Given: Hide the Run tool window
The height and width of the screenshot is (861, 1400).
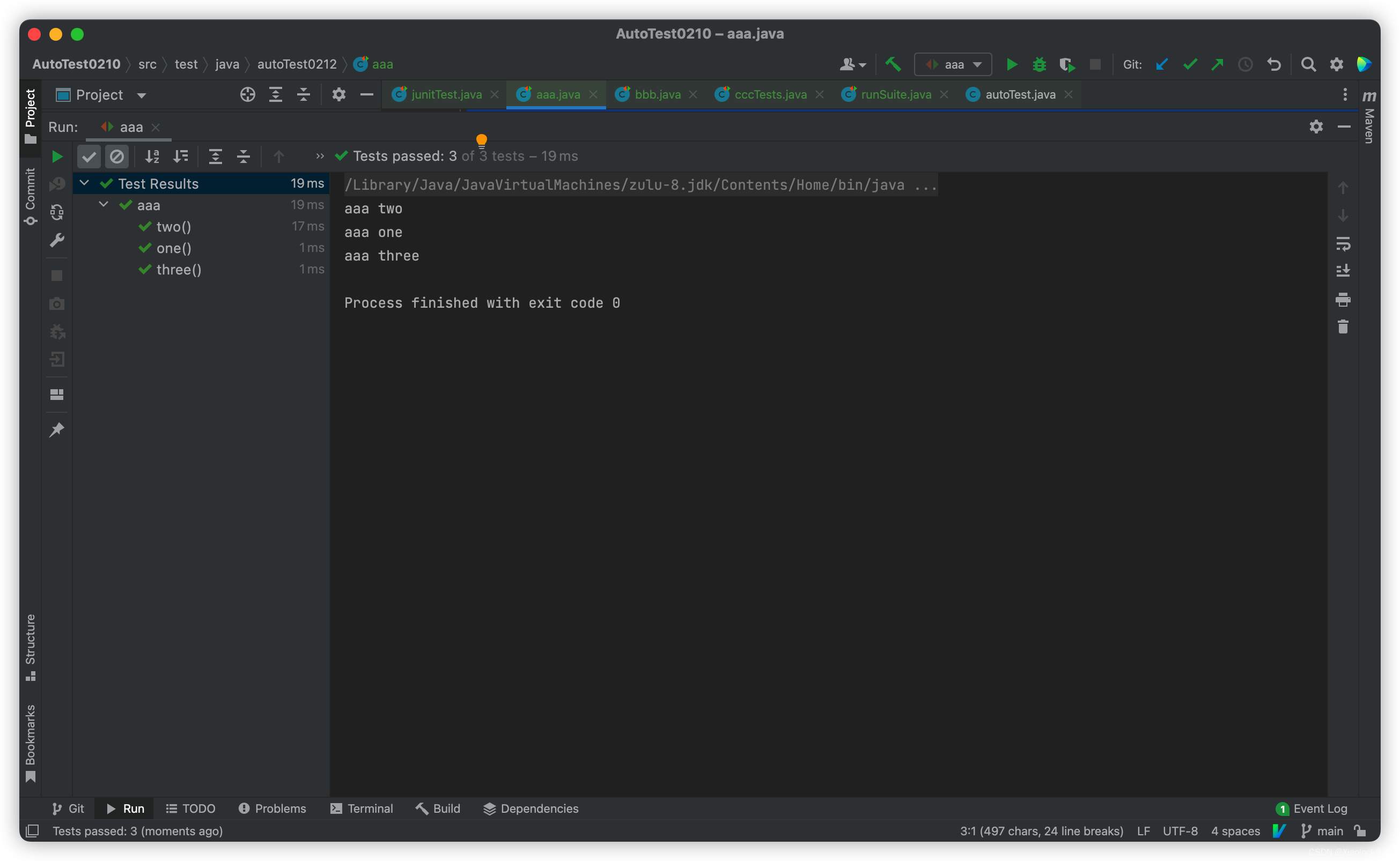Looking at the screenshot, I should pos(1344,127).
